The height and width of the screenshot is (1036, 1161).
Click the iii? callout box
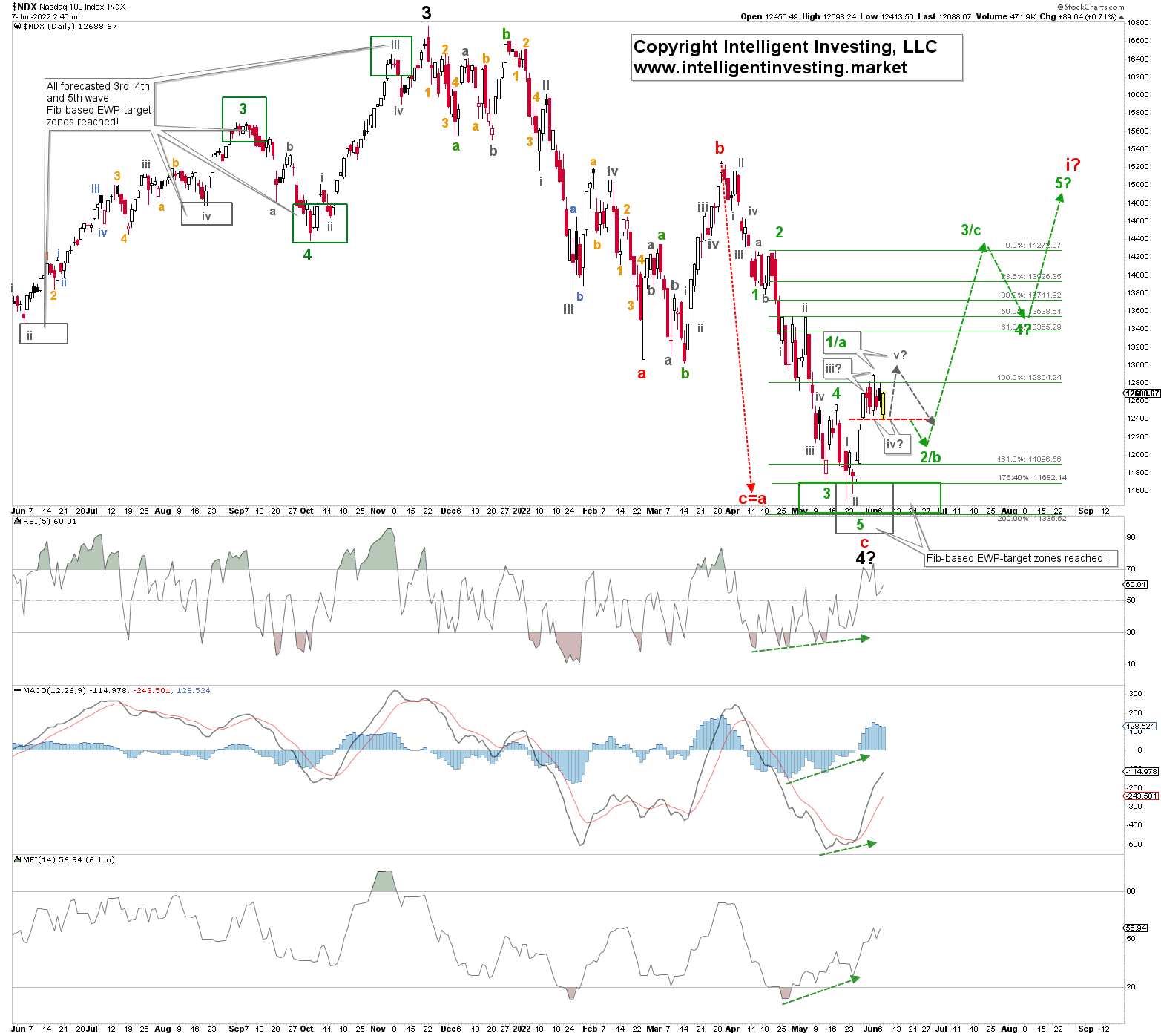tap(838, 368)
